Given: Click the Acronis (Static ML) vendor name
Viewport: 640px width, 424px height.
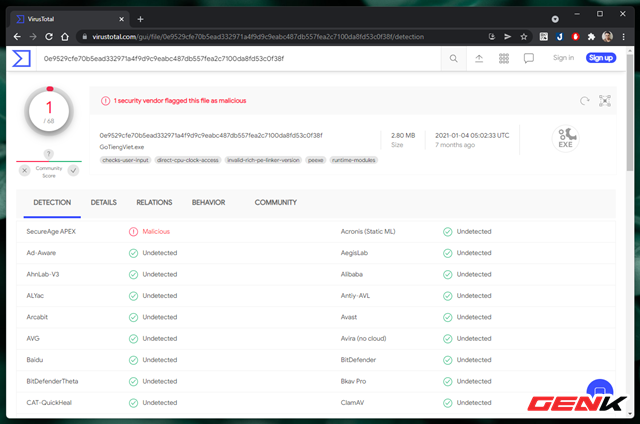Looking at the screenshot, I should [x=368, y=231].
